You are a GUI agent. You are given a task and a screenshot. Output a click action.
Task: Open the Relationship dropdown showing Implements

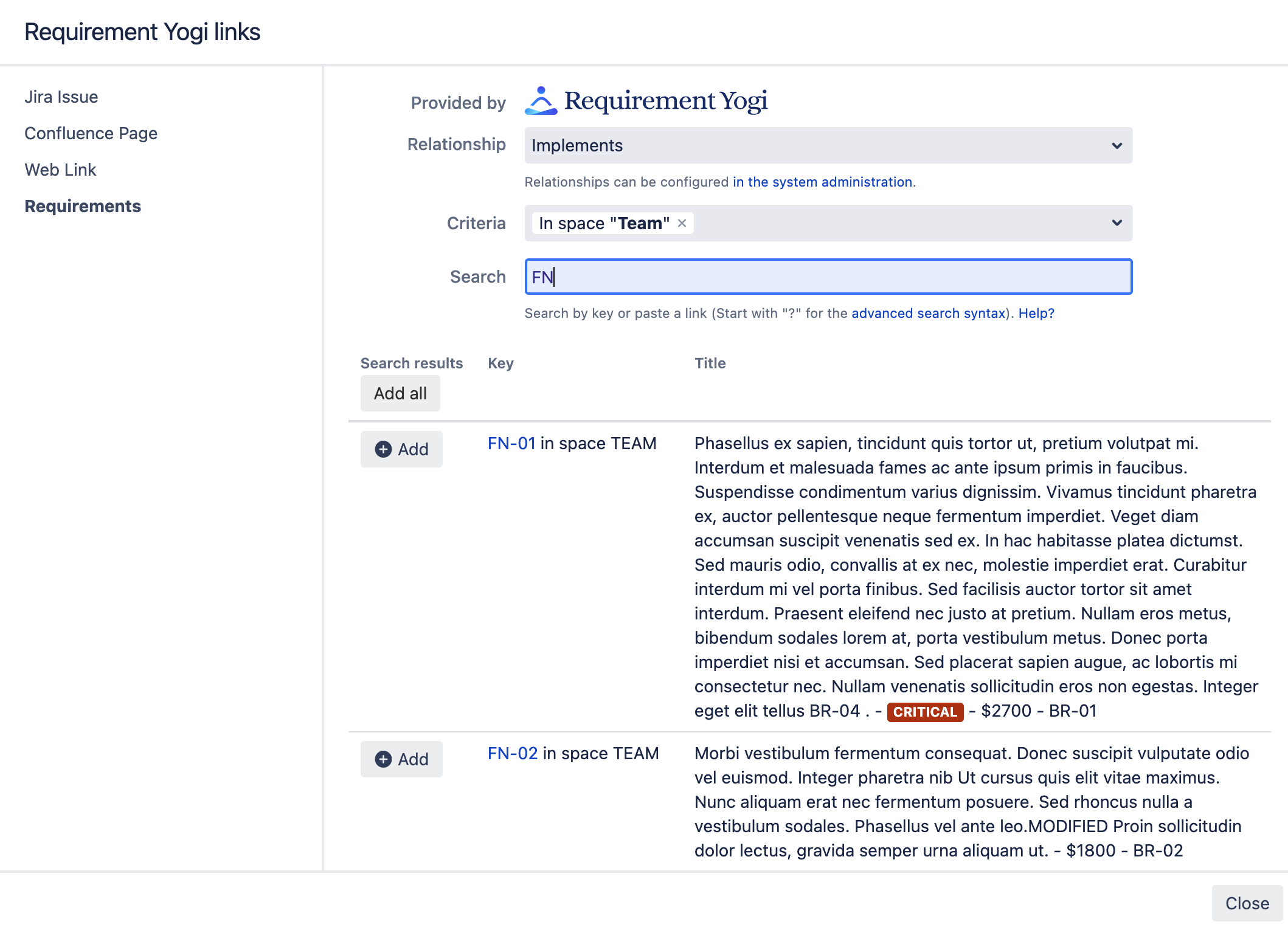point(827,145)
